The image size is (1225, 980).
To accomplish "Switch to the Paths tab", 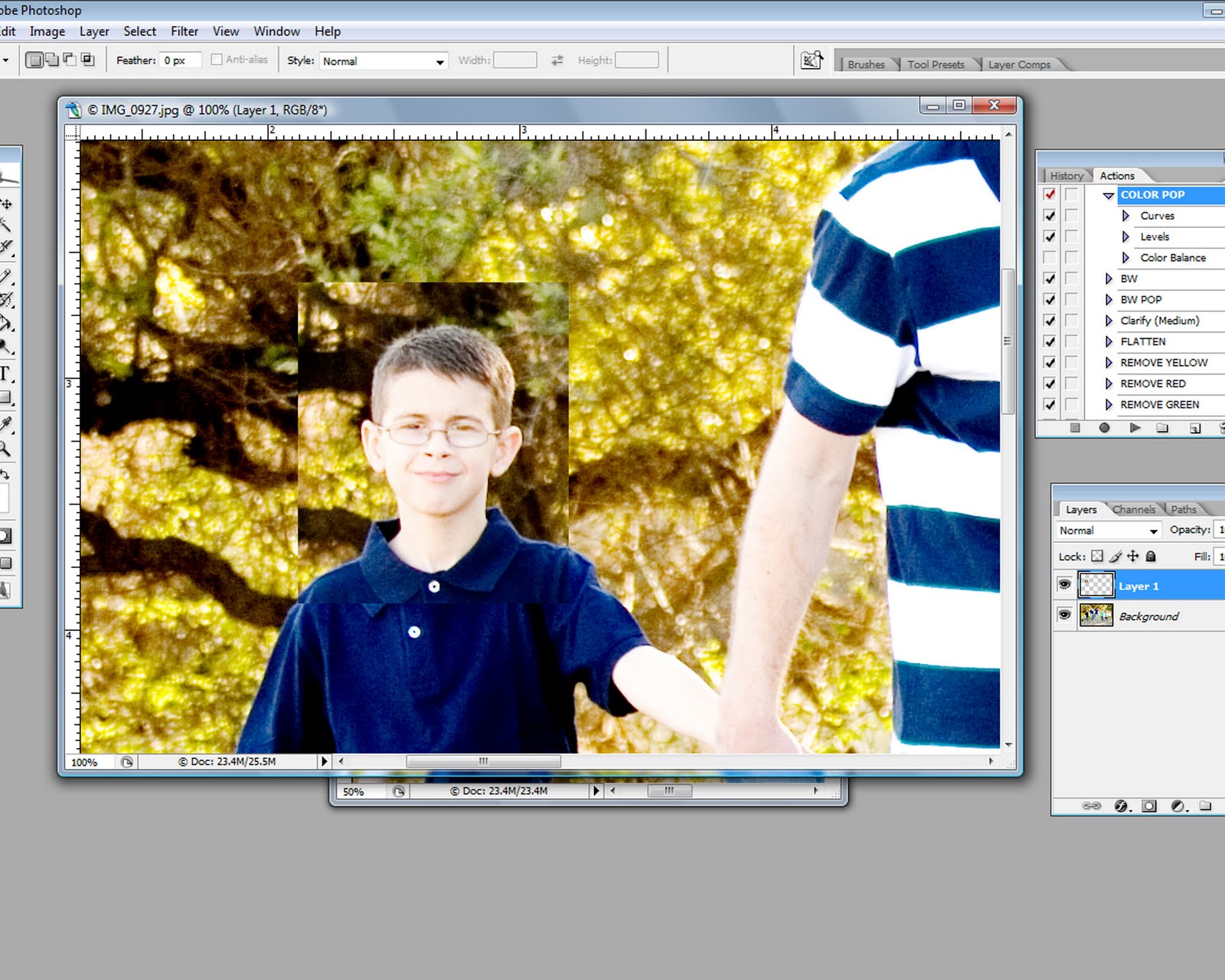I will (1183, 509).
